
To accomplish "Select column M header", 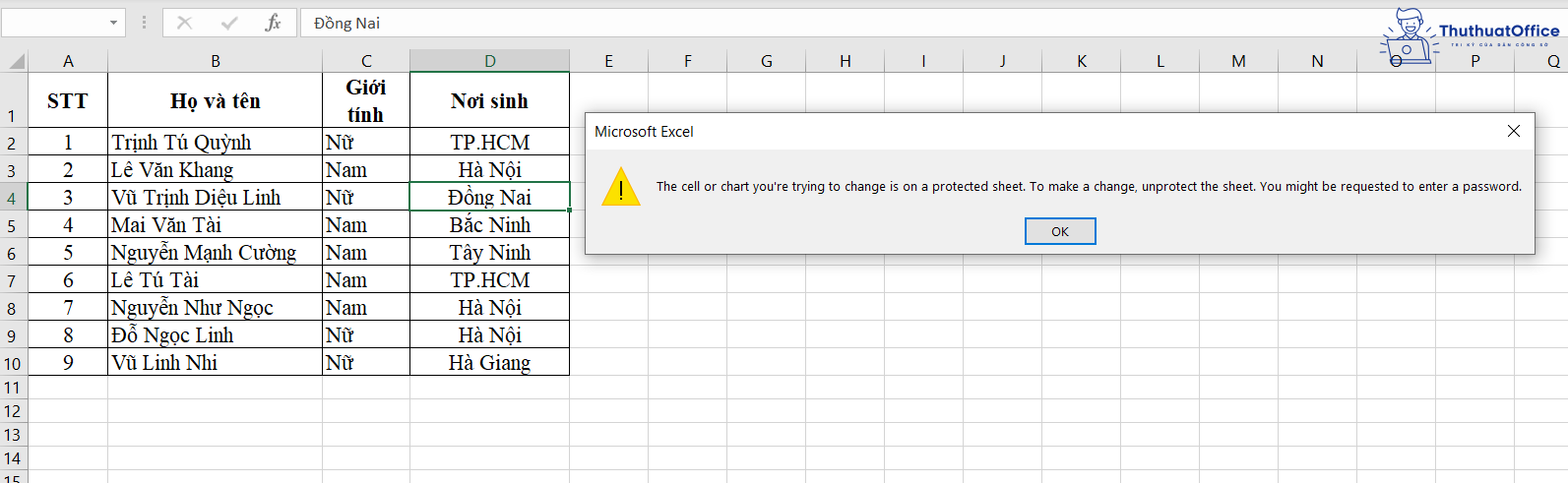I will click(1238, 61).
